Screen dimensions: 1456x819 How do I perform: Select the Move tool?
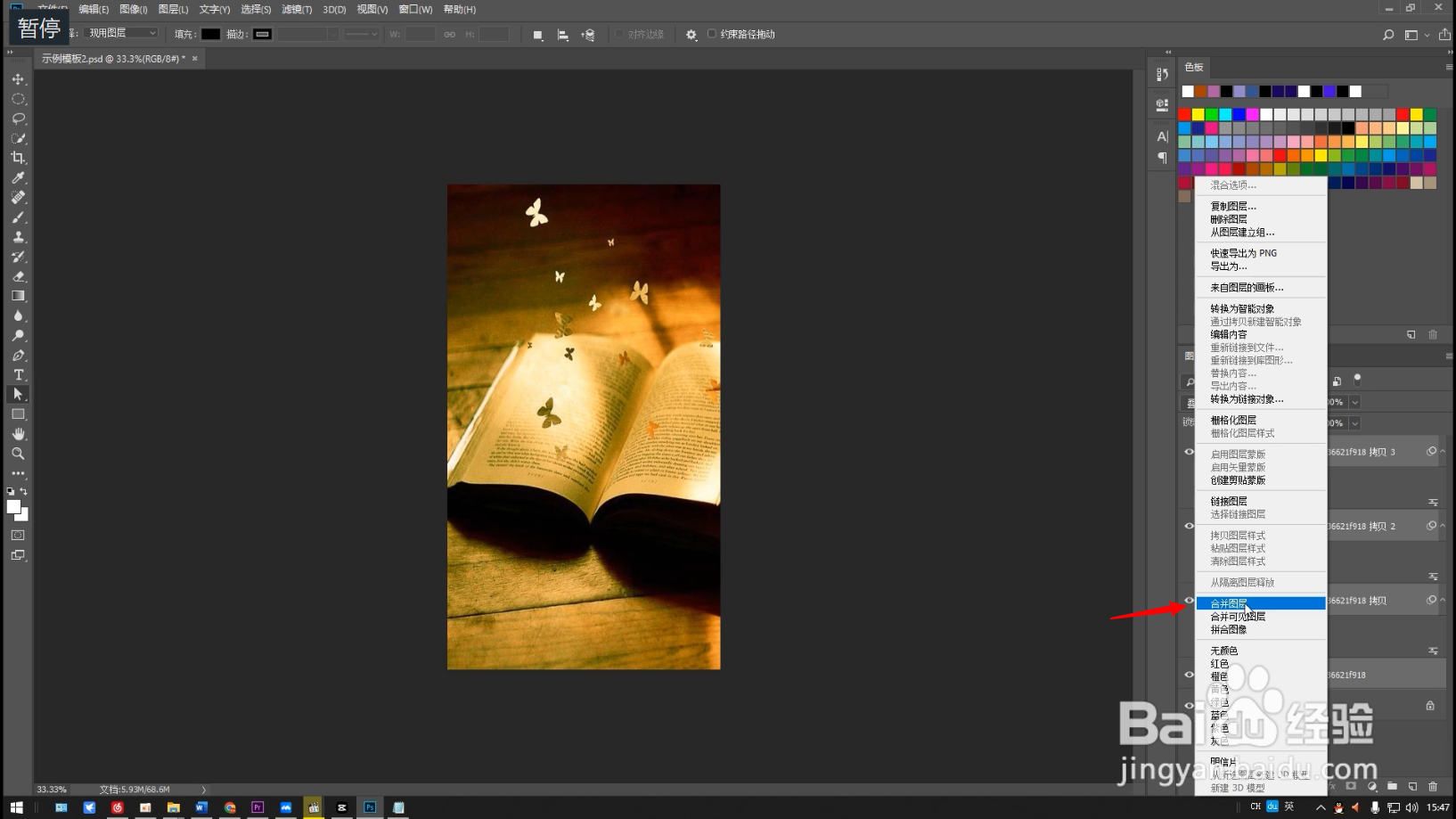[x=18, y=79]
